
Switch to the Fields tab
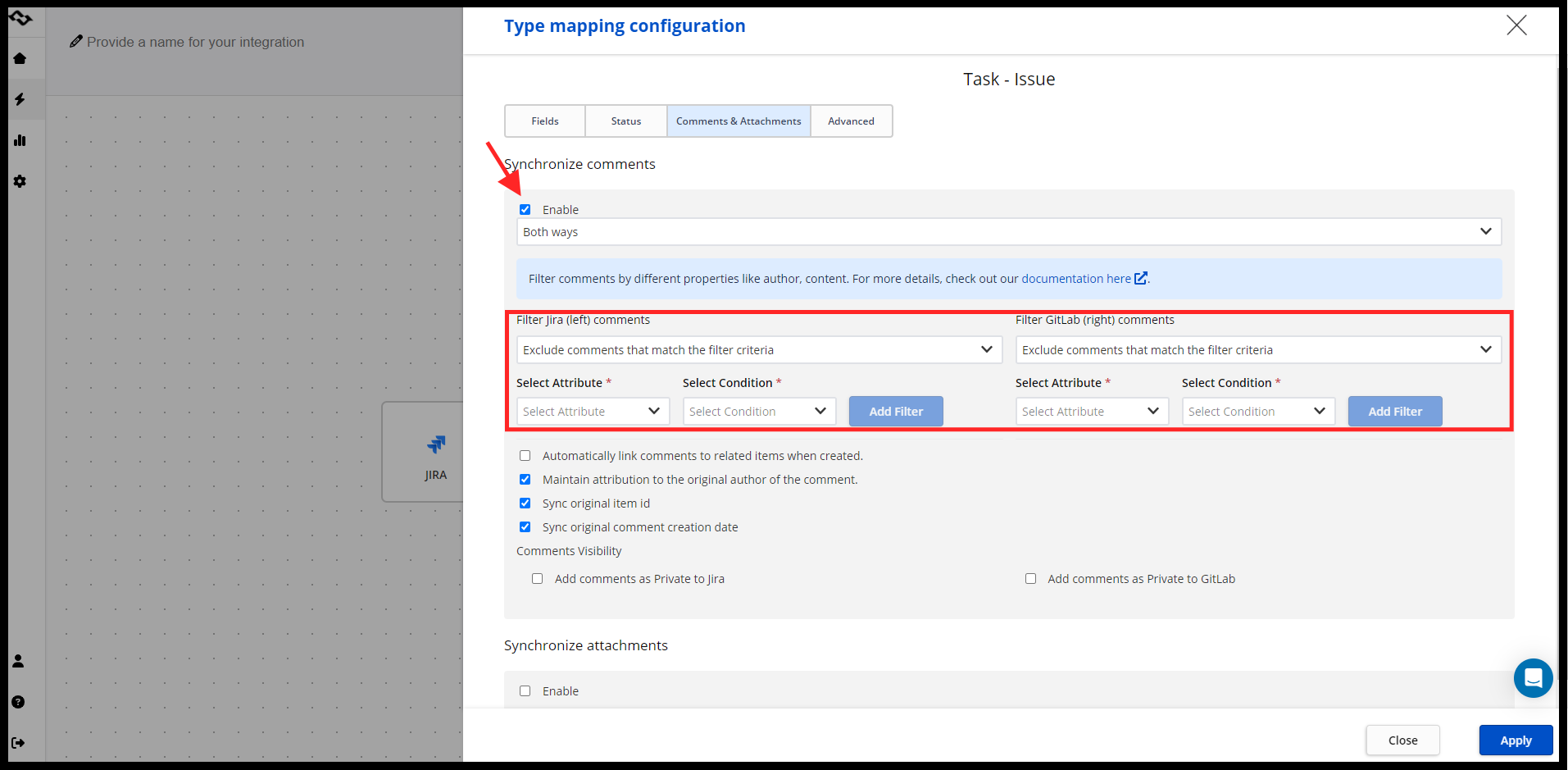(545, 121)
